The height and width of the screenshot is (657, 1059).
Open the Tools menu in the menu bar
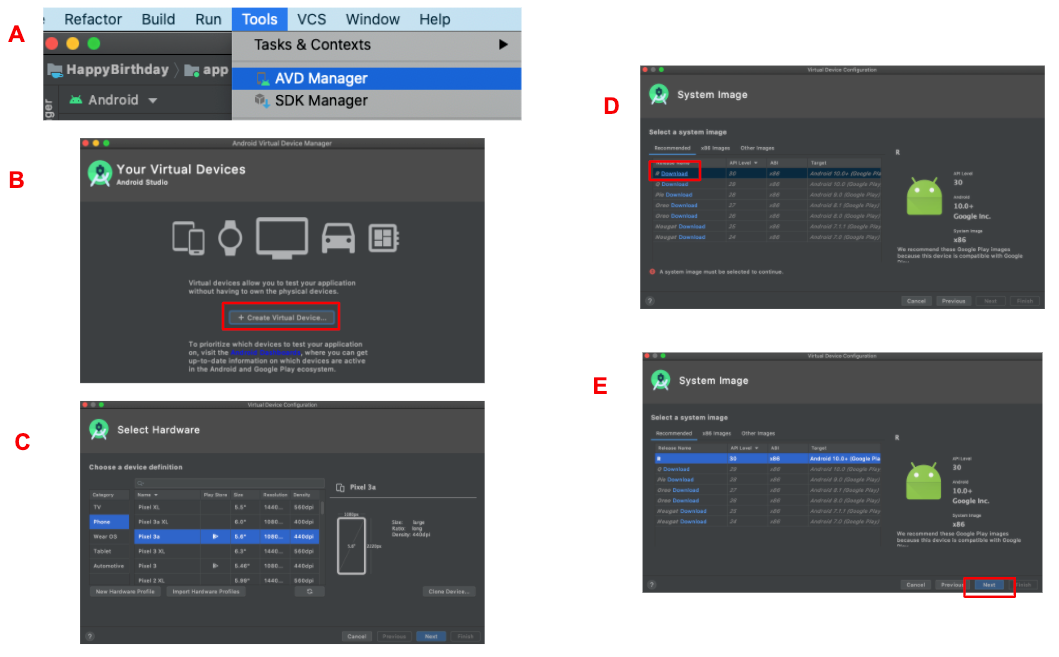pyautogui.click(x=259, y=20)
